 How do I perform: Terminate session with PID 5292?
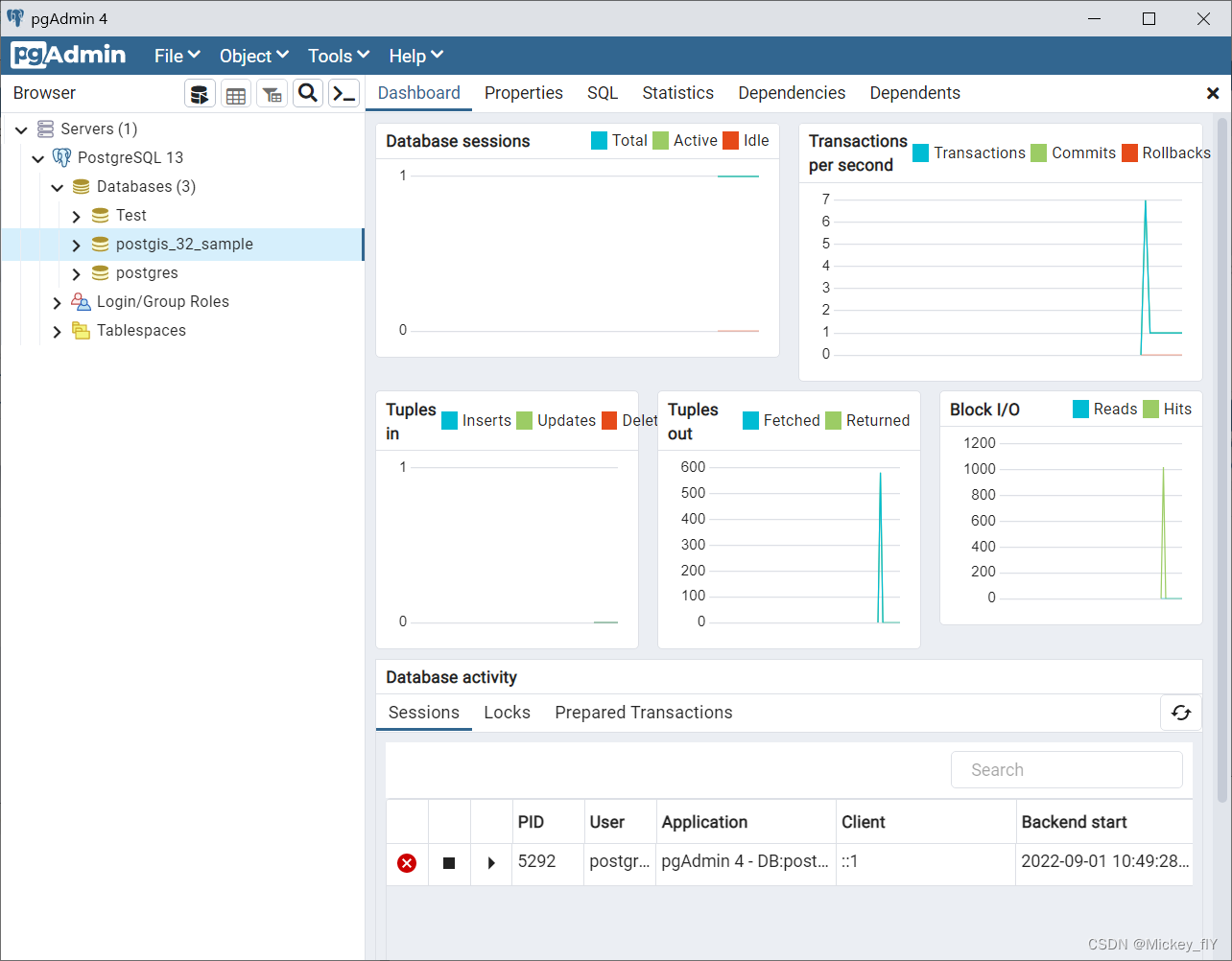click(x=407, y=863)
